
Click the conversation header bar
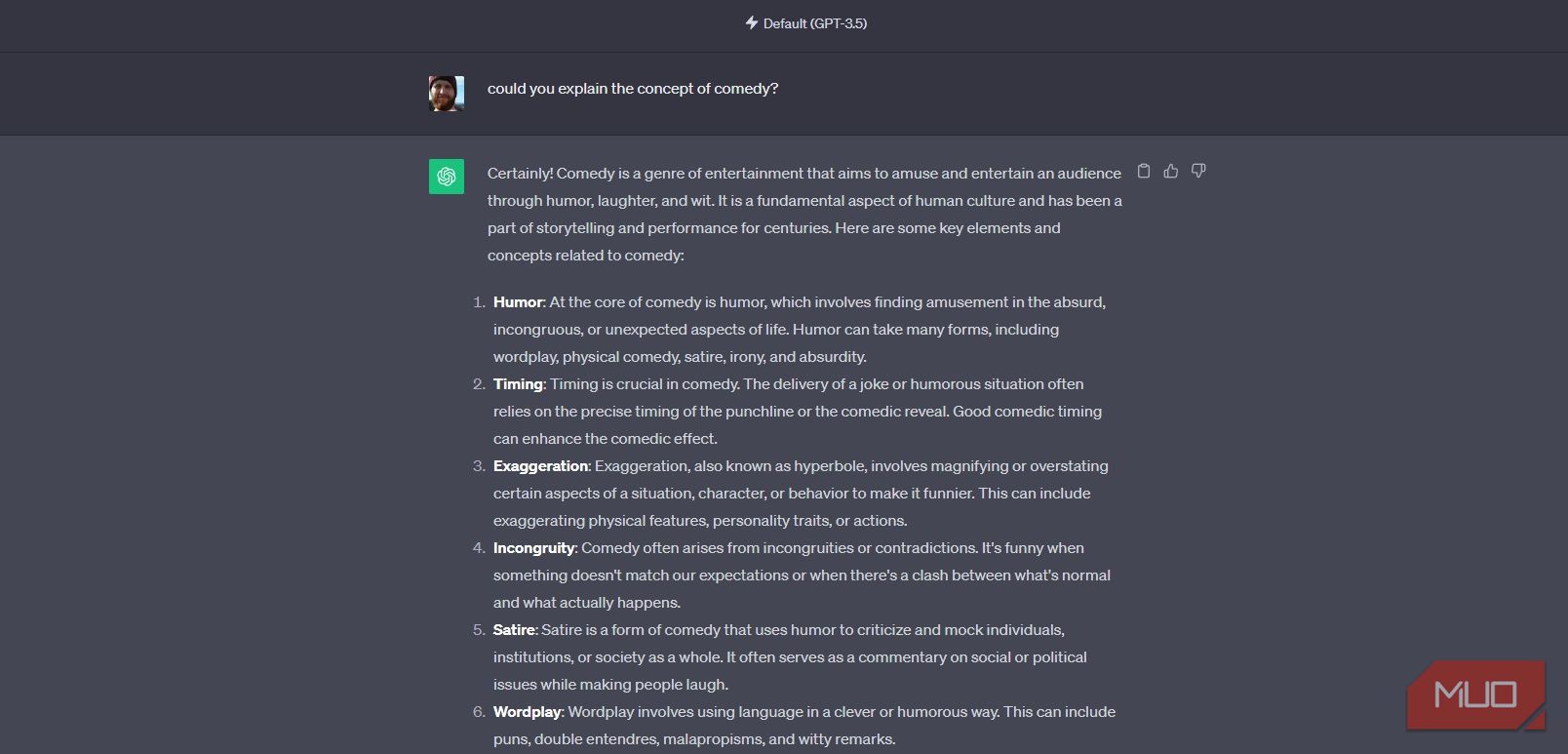point(784,22)
